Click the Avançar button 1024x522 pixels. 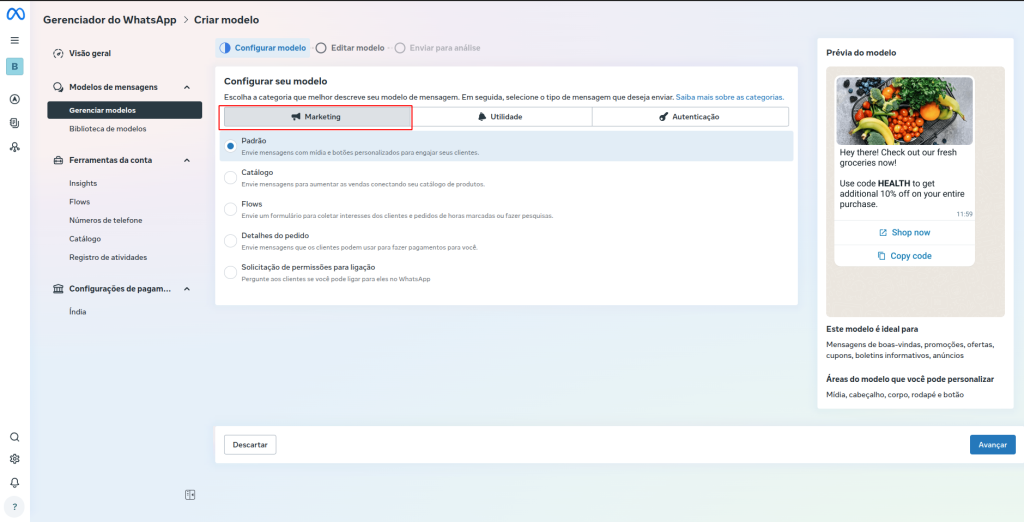tap(992, 445)
